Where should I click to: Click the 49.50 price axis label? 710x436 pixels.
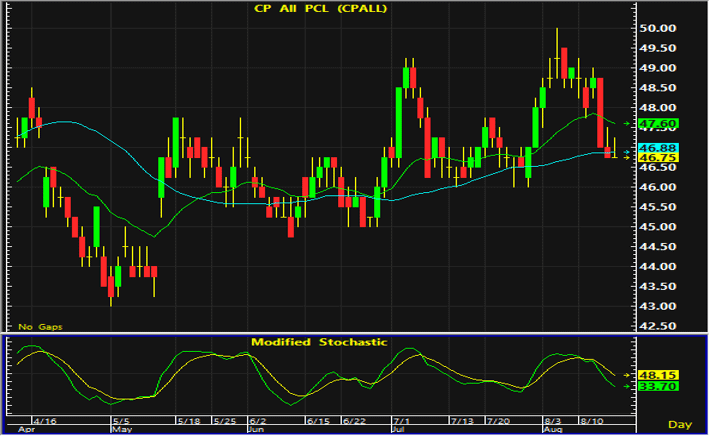[657, 48]
